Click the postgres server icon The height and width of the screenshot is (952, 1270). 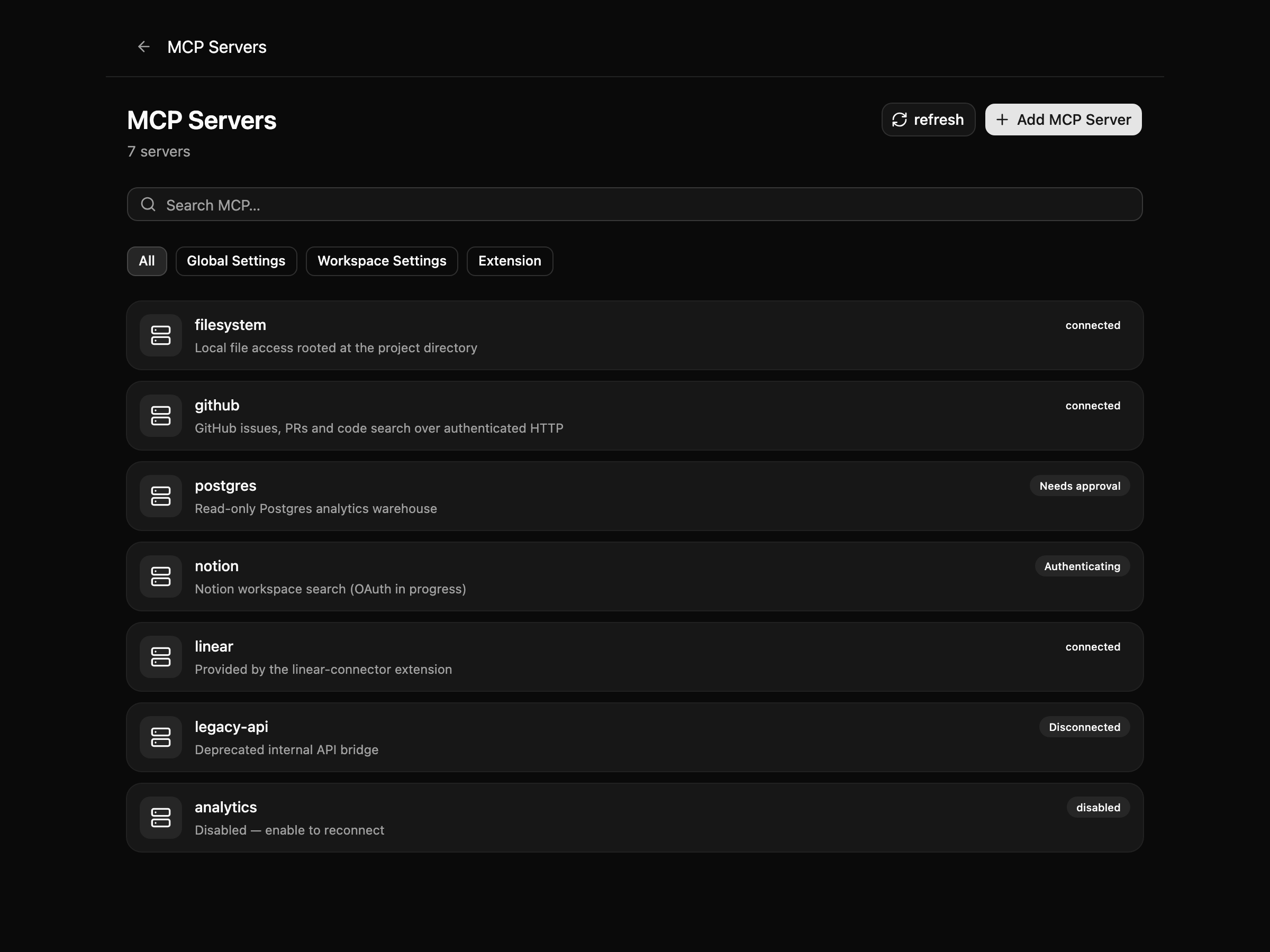click(161, 496)
